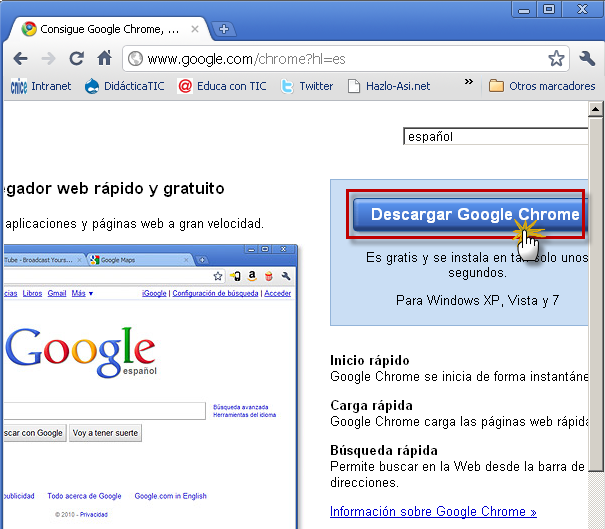This screenshot has height=529, width=605.
Task: Go to the home page icon
Action: [x=104, y=59]
